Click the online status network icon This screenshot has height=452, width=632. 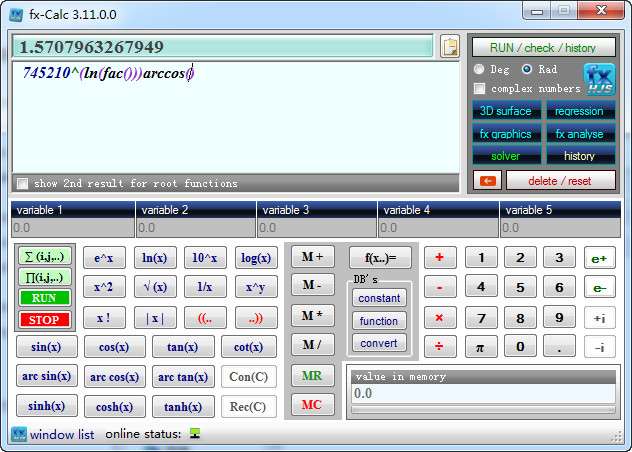point(195,434)
